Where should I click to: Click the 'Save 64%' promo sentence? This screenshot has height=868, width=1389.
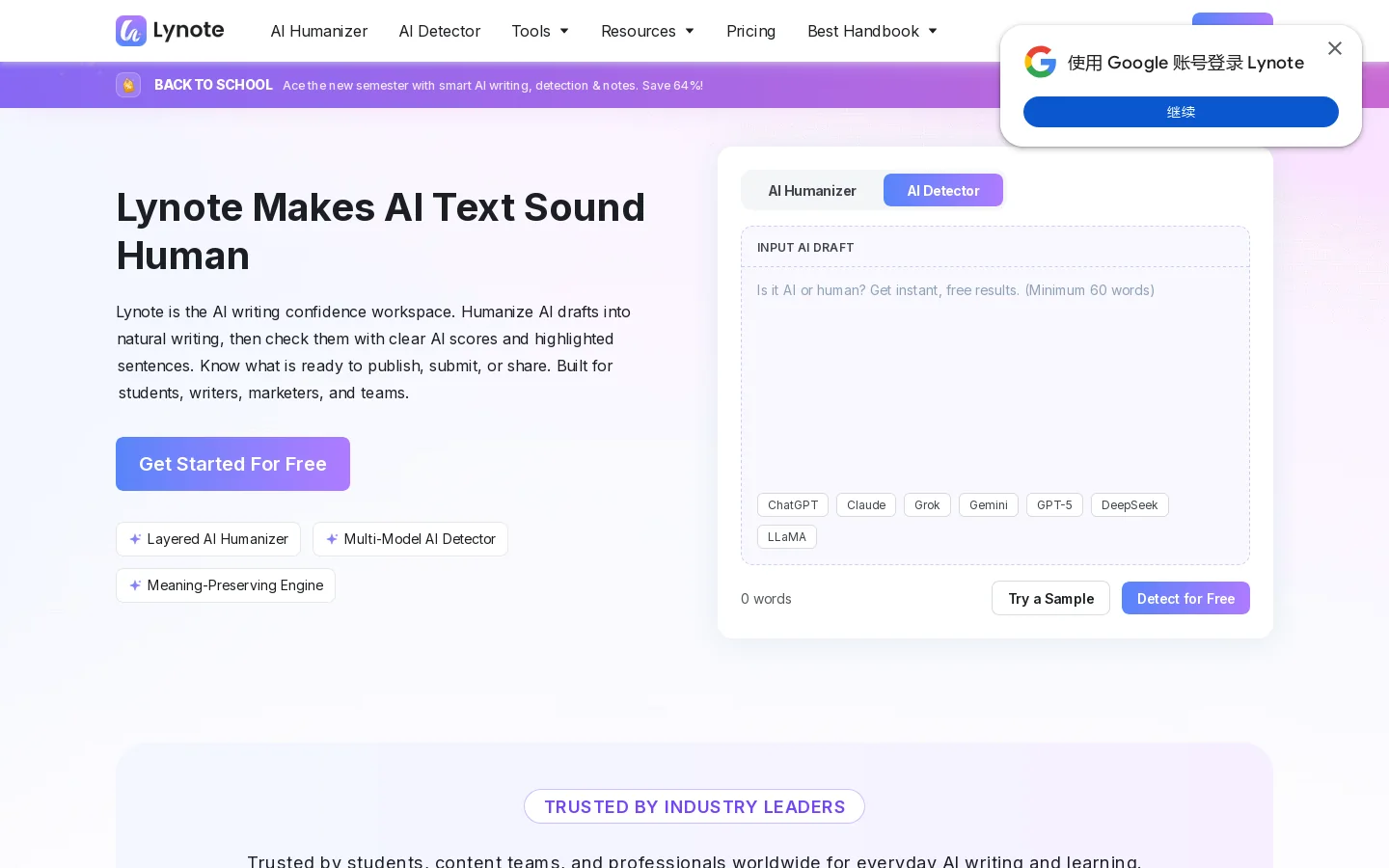[493, 86]
